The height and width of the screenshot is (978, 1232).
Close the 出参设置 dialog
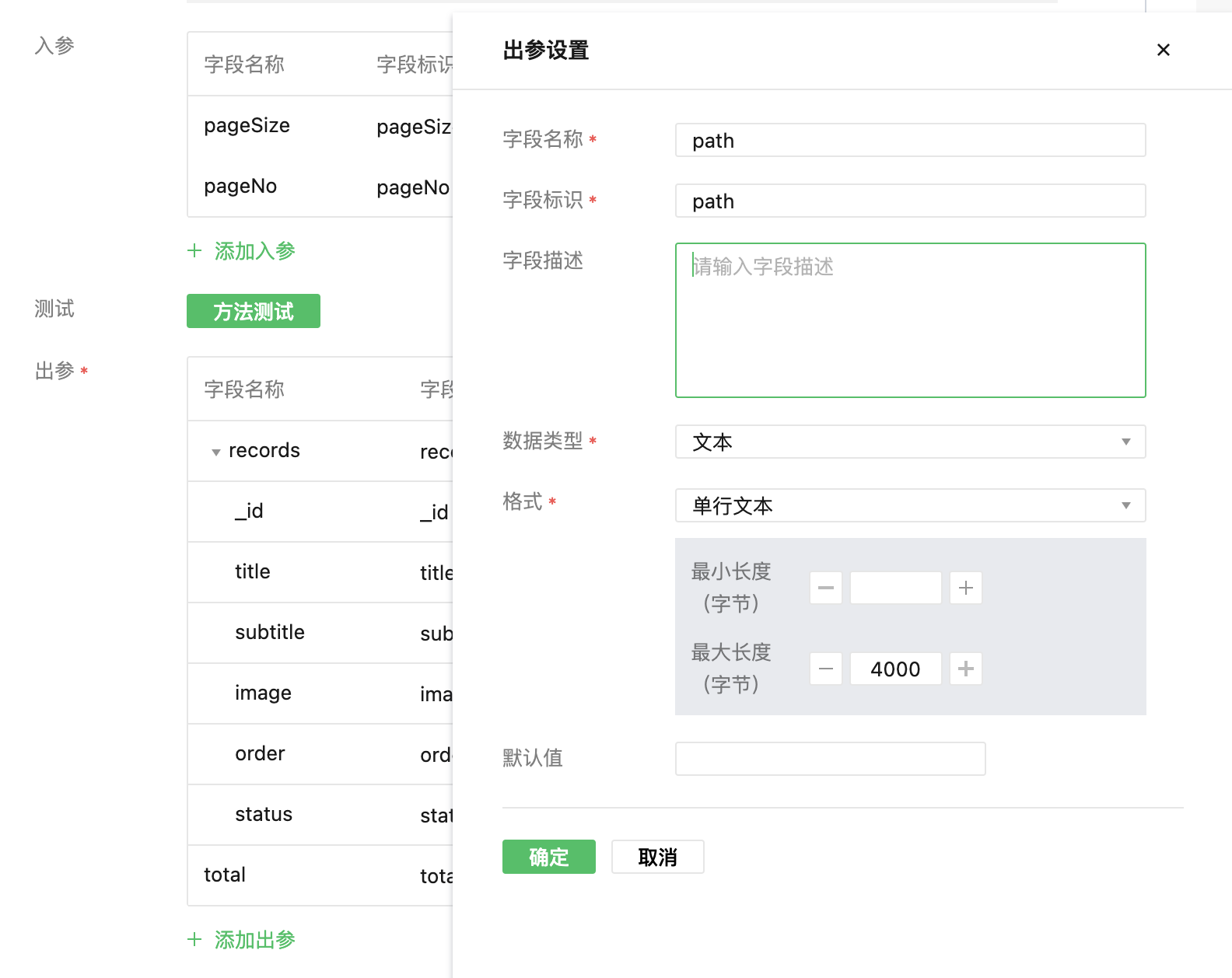point(1163,50)
